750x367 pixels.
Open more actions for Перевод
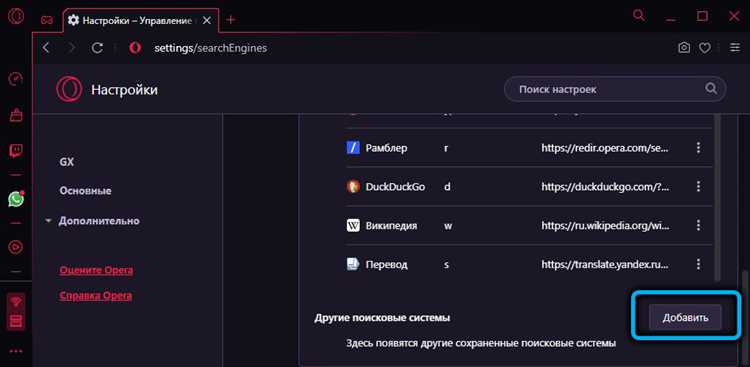(x=698, y=264)
